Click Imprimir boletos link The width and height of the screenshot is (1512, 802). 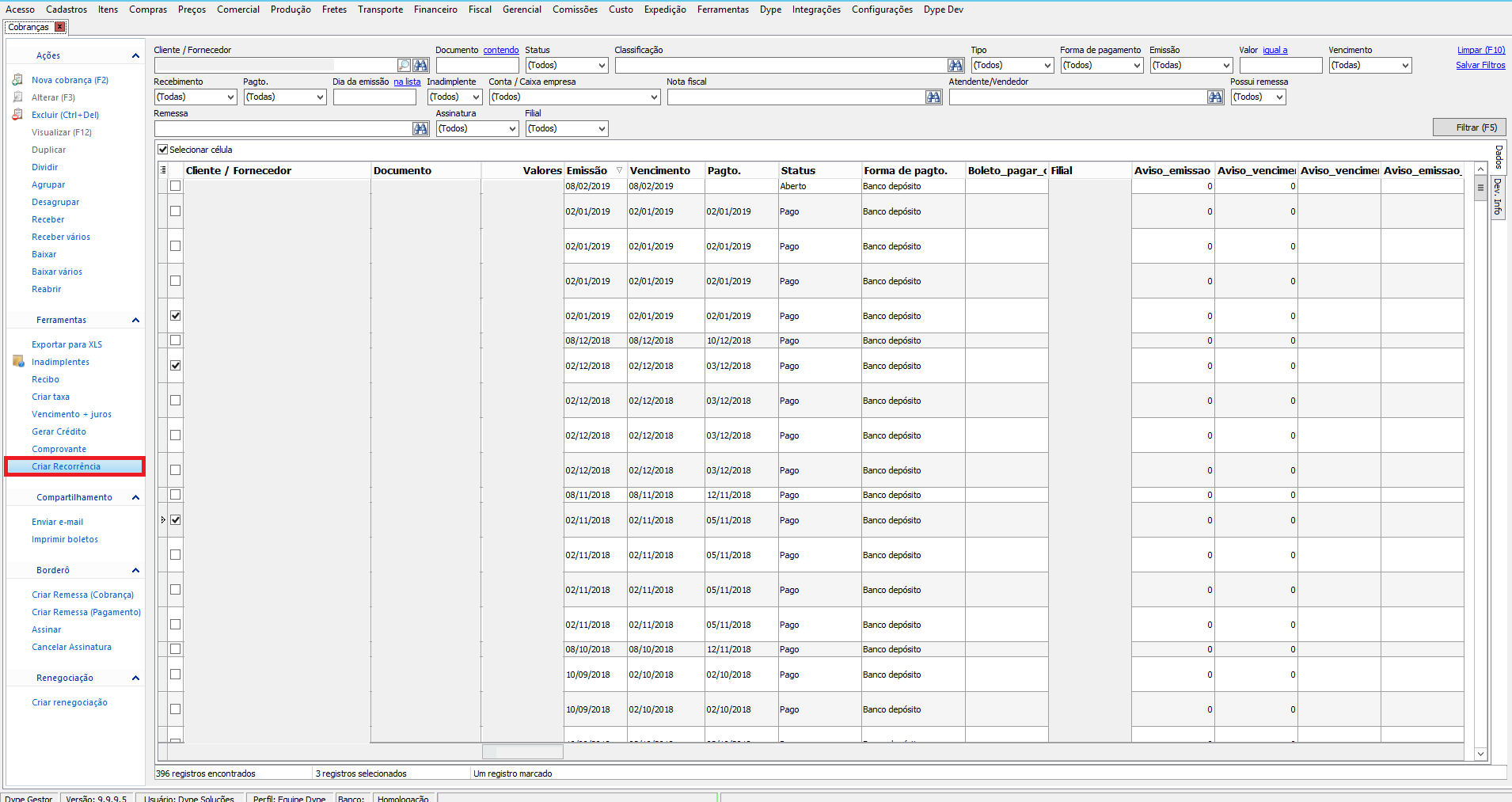click(x=65, y=539)
